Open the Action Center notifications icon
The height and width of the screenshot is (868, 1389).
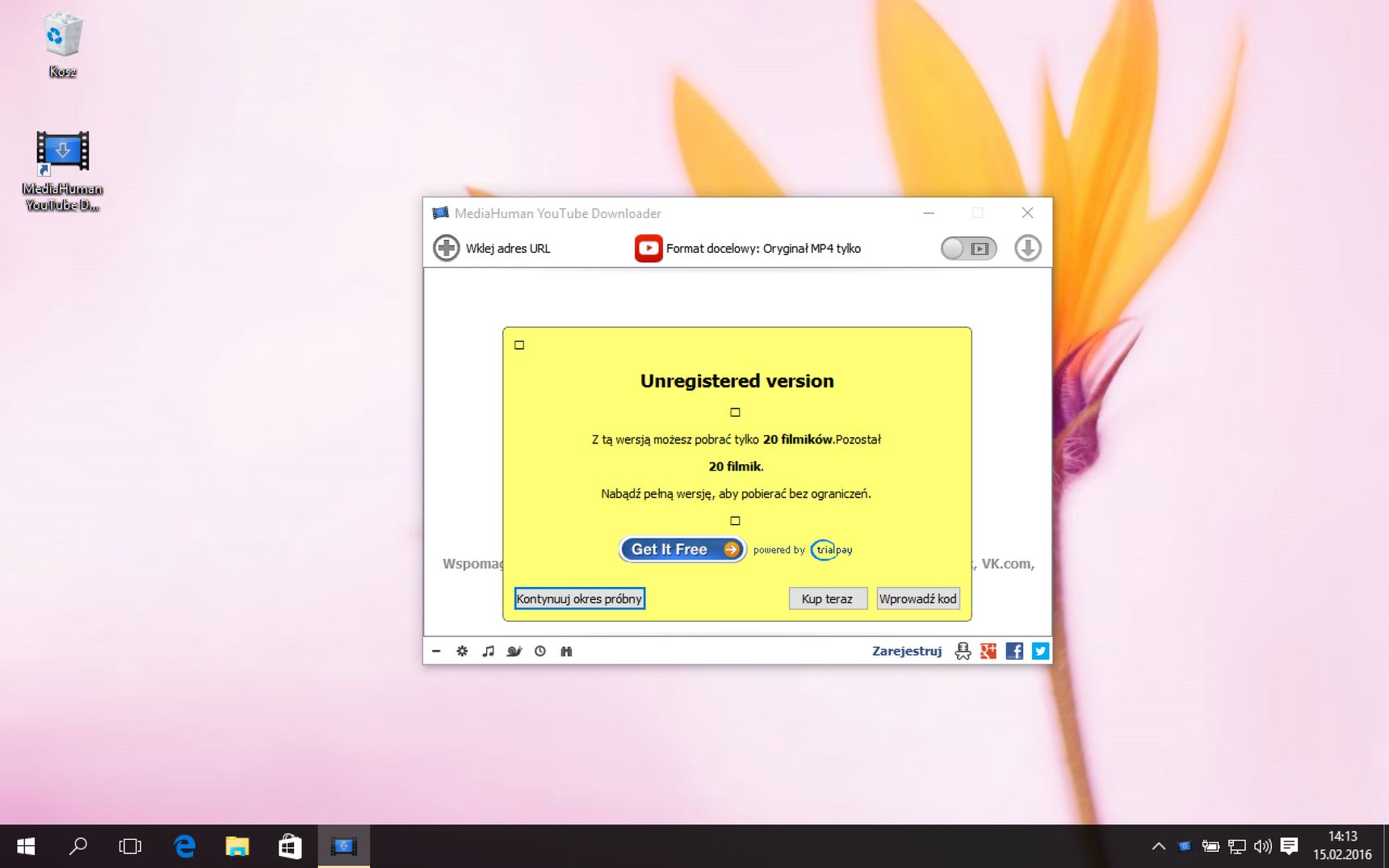pyautogui.click(x=1289, y=846)
